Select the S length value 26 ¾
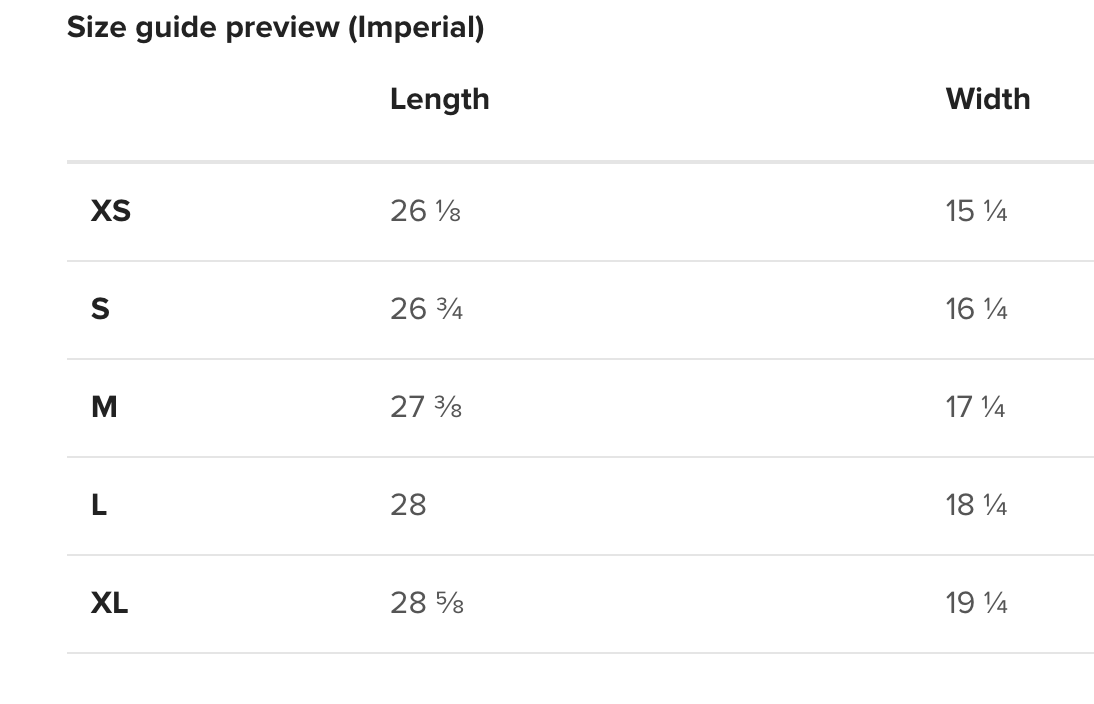This screenshot has width=1094, height=704. (426, 309)
